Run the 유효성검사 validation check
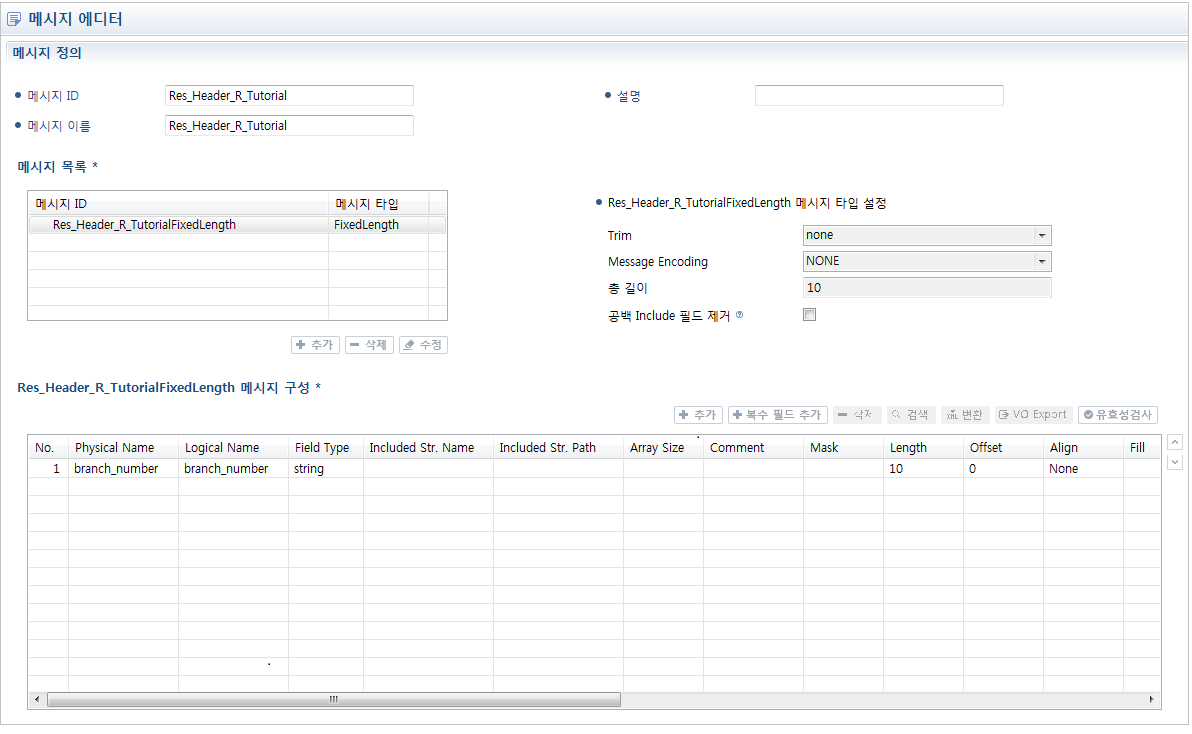 1117,414
